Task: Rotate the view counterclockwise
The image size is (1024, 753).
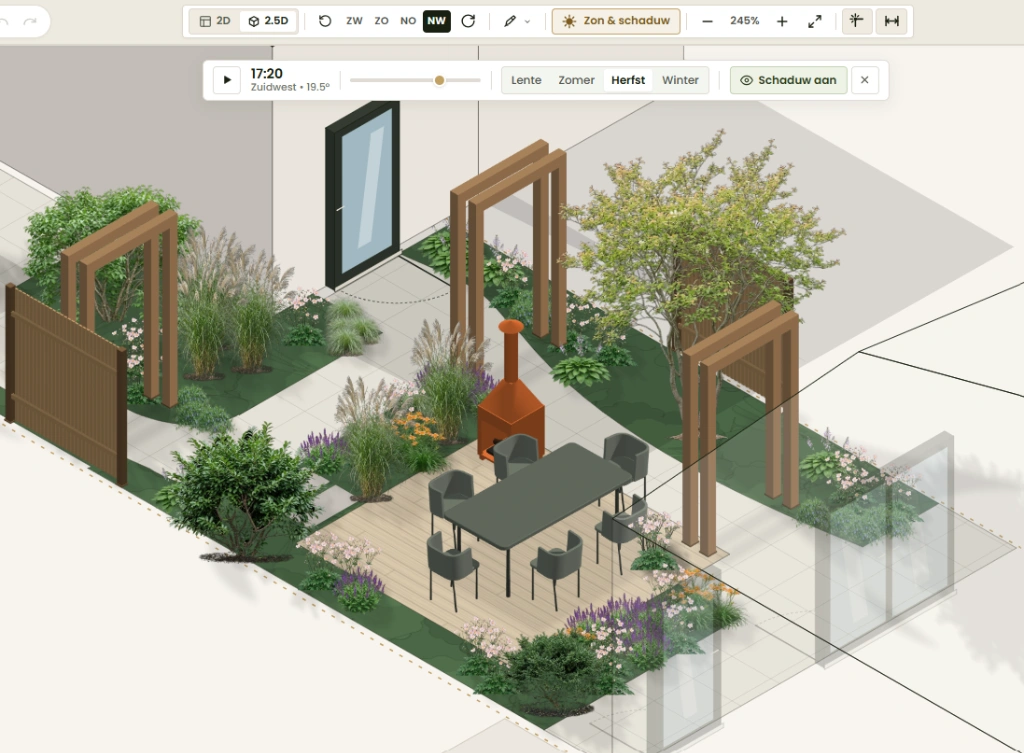Action: (325, 21)
